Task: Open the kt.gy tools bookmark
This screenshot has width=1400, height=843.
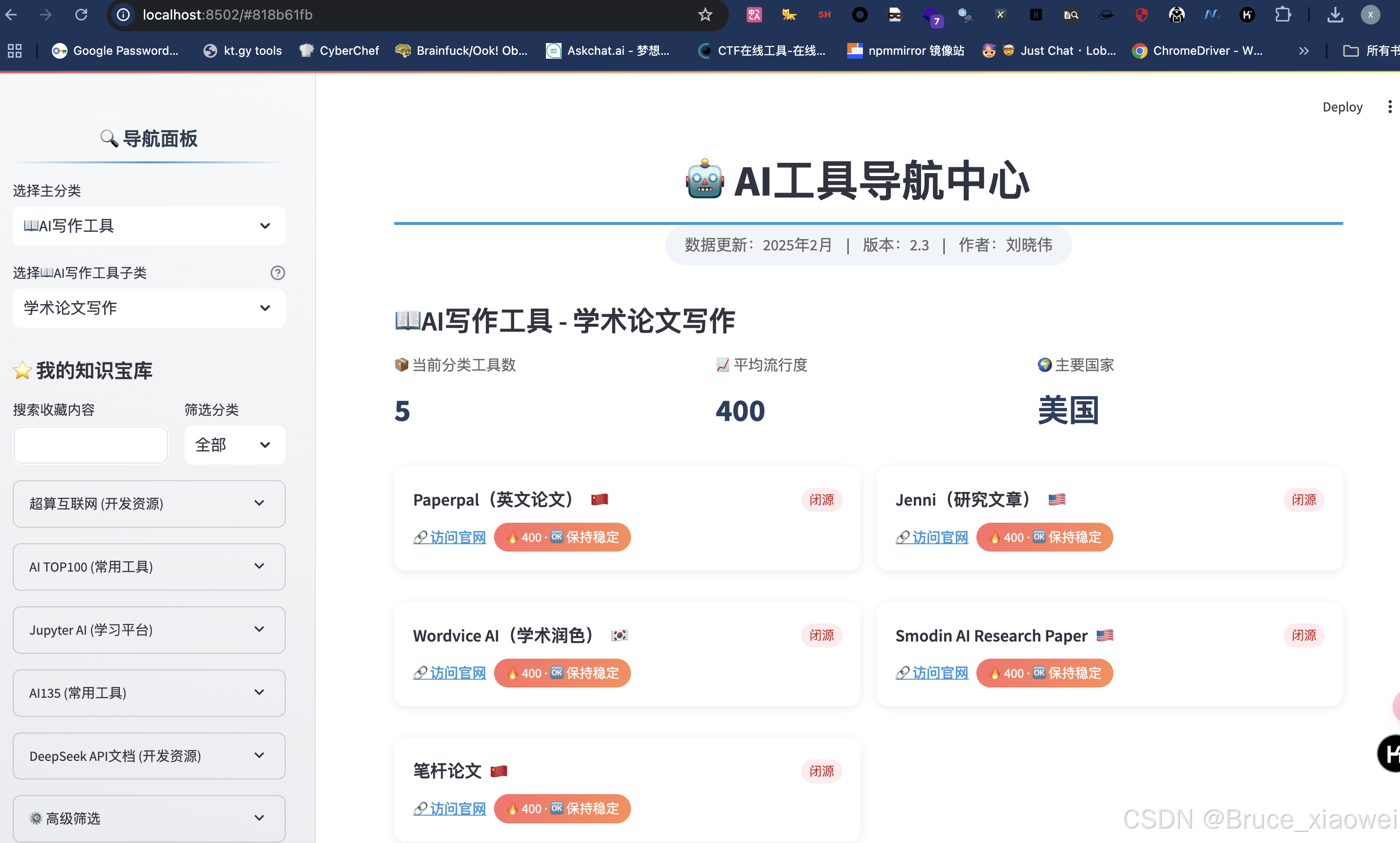Action: pos(243,50)
